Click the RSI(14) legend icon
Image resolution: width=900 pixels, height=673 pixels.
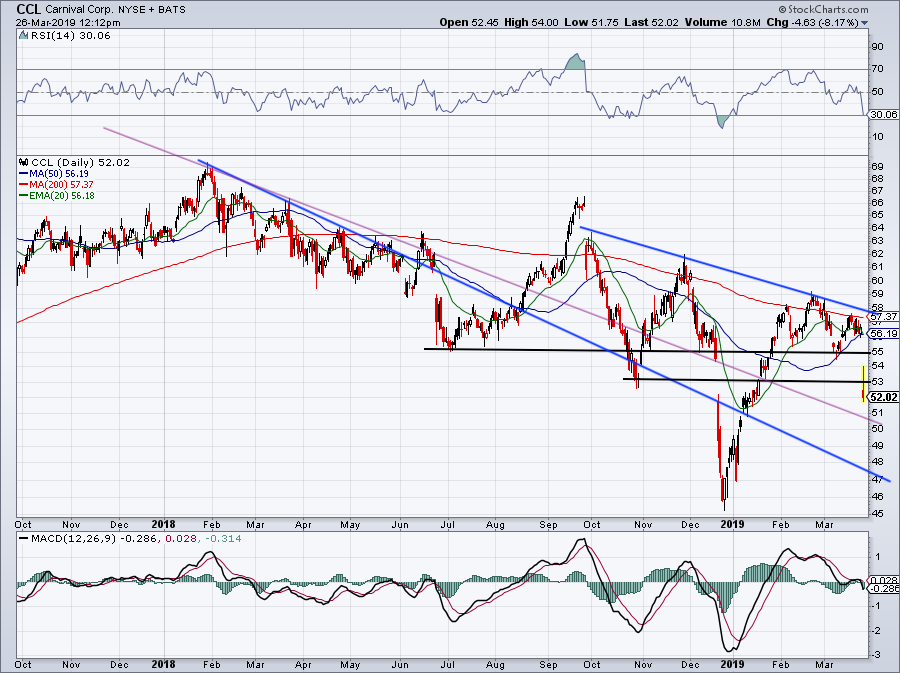23,36
